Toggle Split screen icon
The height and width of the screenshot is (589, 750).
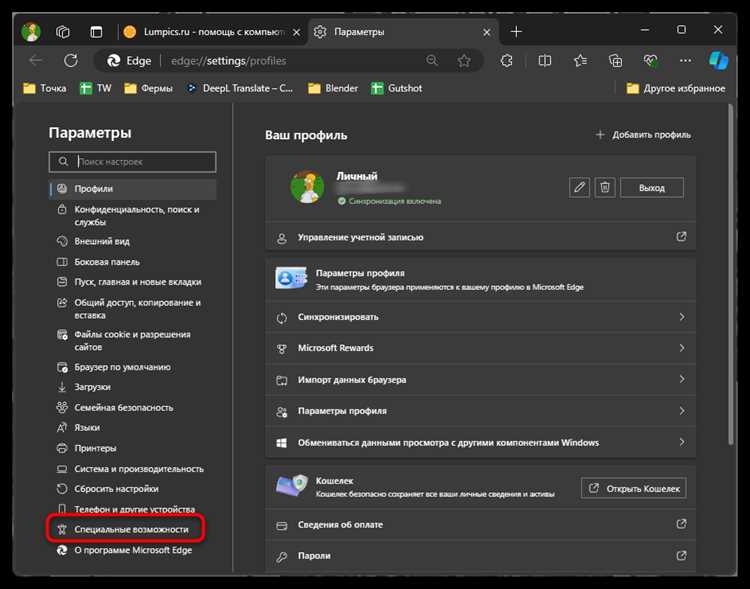point(544,61)
